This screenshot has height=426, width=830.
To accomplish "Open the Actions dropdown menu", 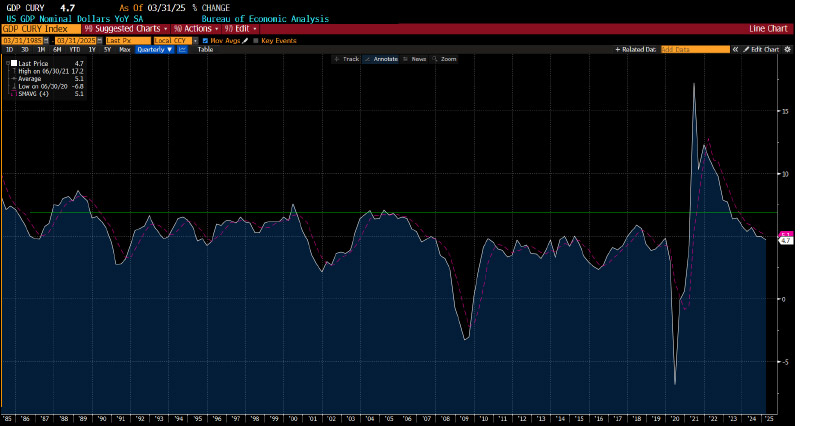I will pos(196,29).
